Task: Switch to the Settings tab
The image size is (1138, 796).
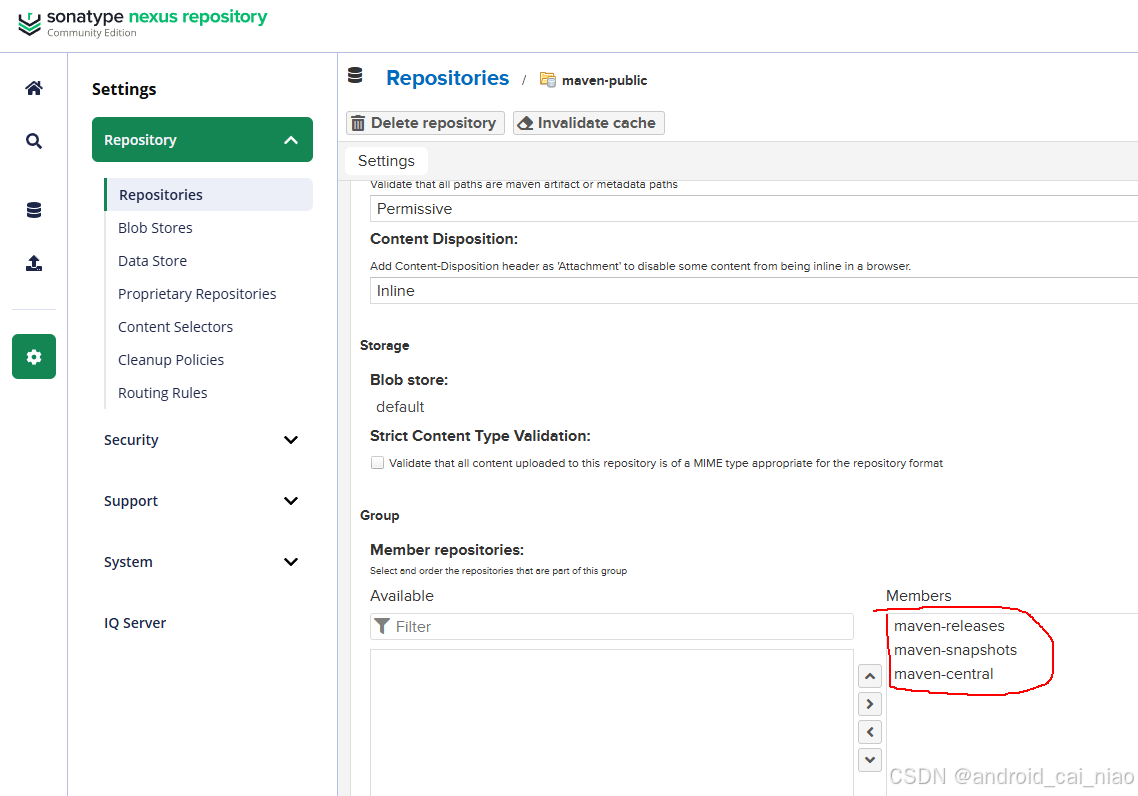Action: tap(386, 161)
